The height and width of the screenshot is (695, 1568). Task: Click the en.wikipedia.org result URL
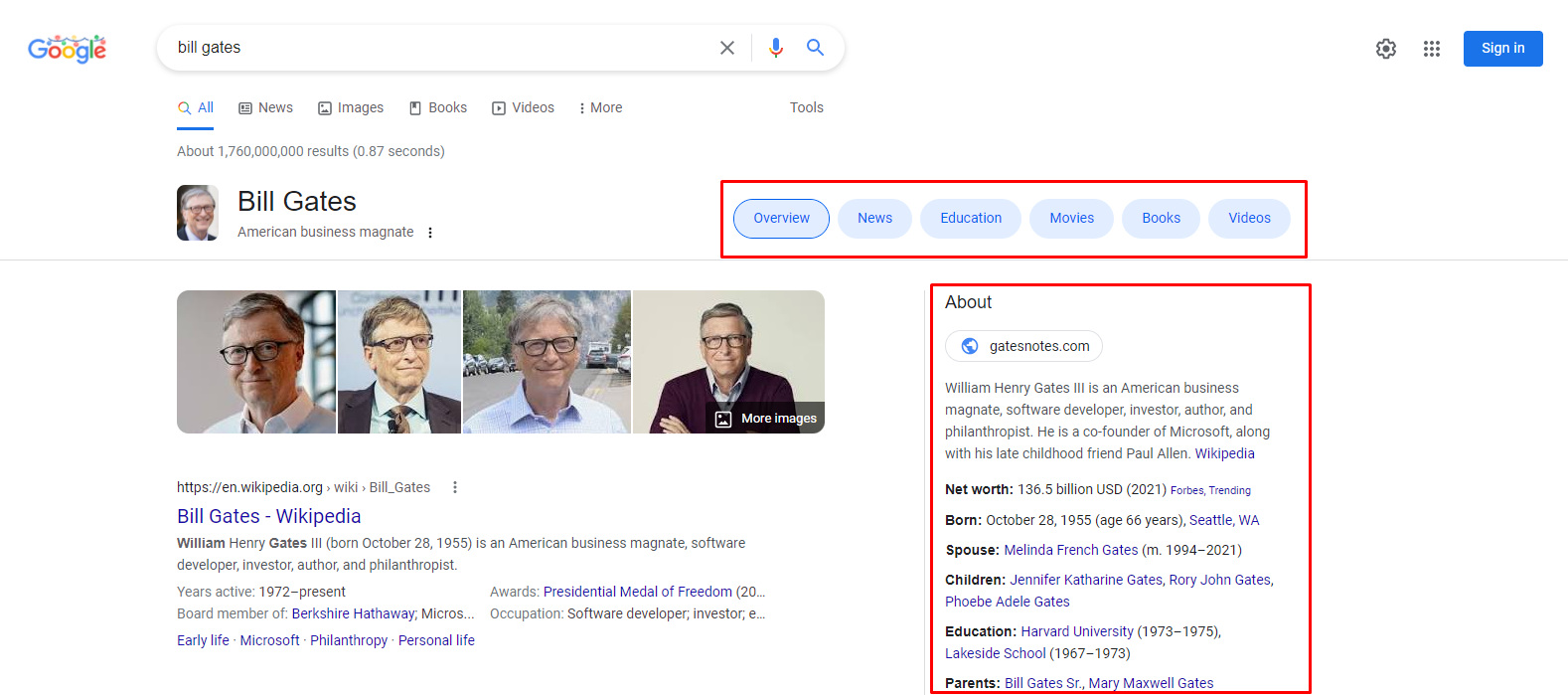[303, 487]
